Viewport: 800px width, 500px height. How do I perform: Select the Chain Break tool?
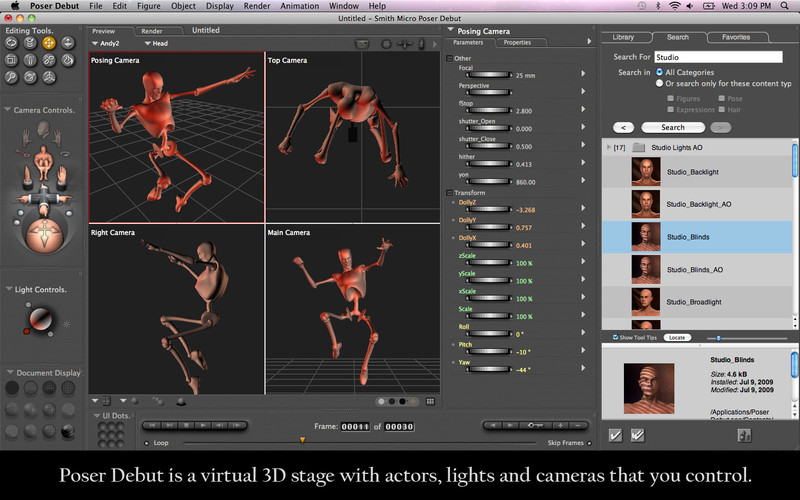click(x=49, y=60)
